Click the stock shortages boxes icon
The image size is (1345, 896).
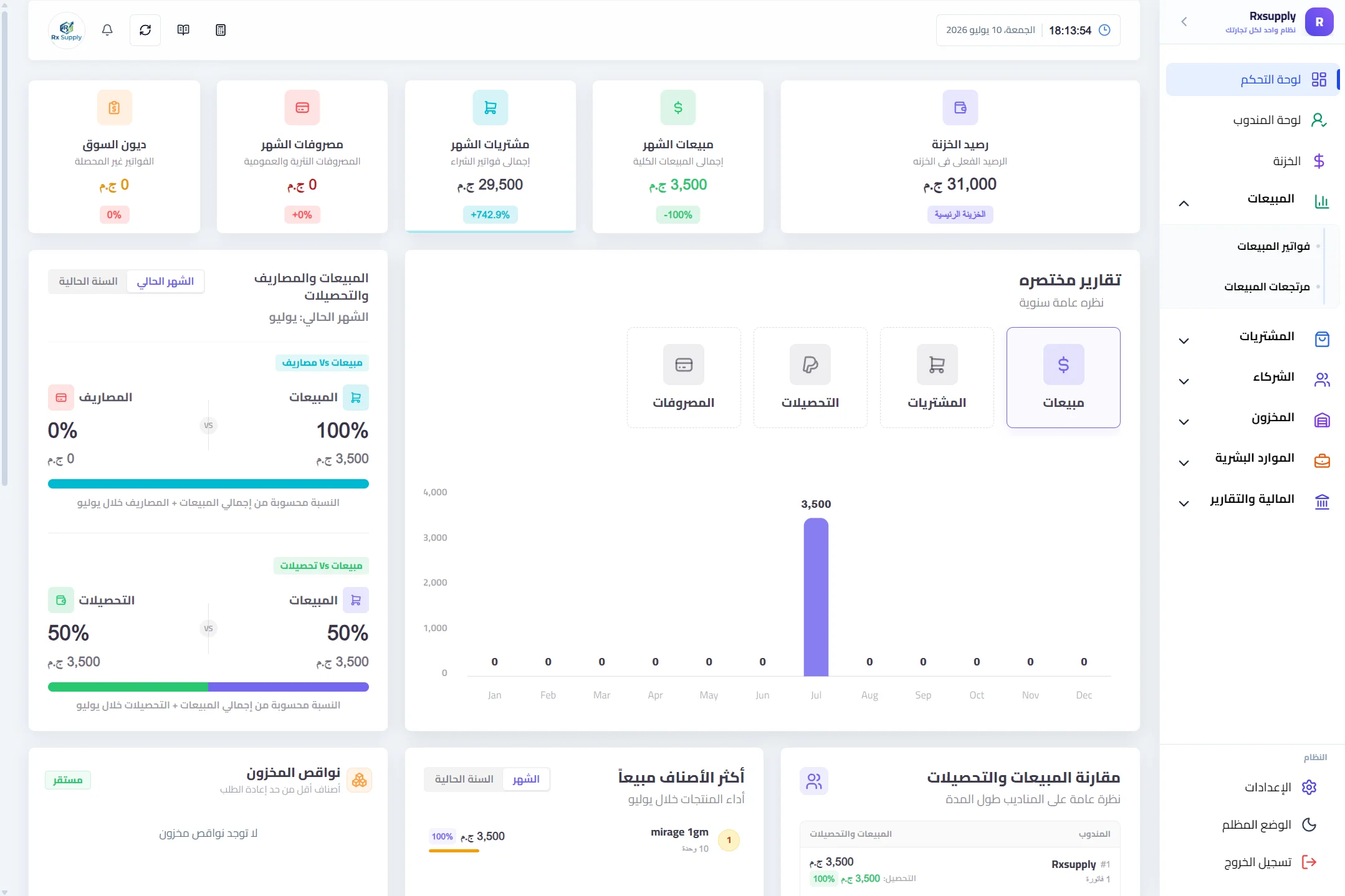click(360, 780)
